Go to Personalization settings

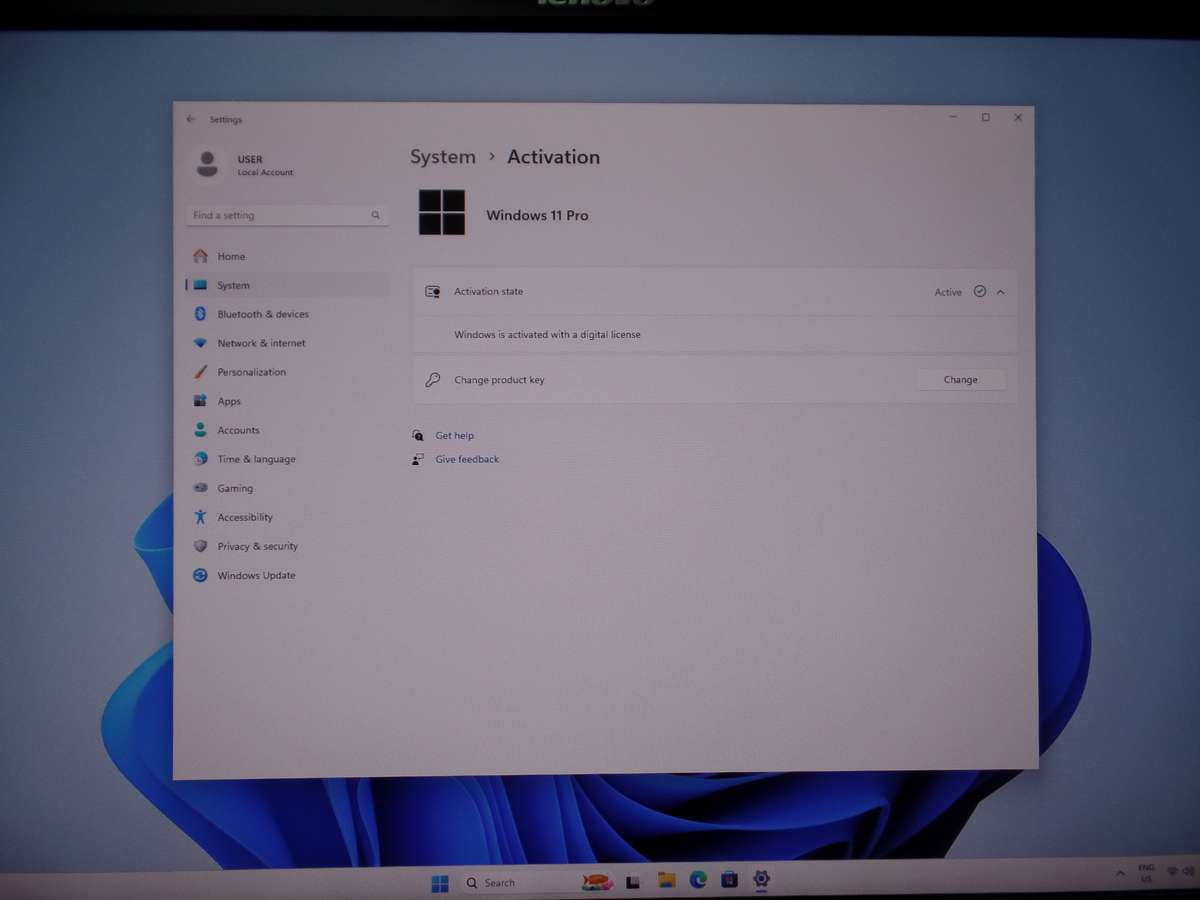pyautogui.click(x=251, y=372)
